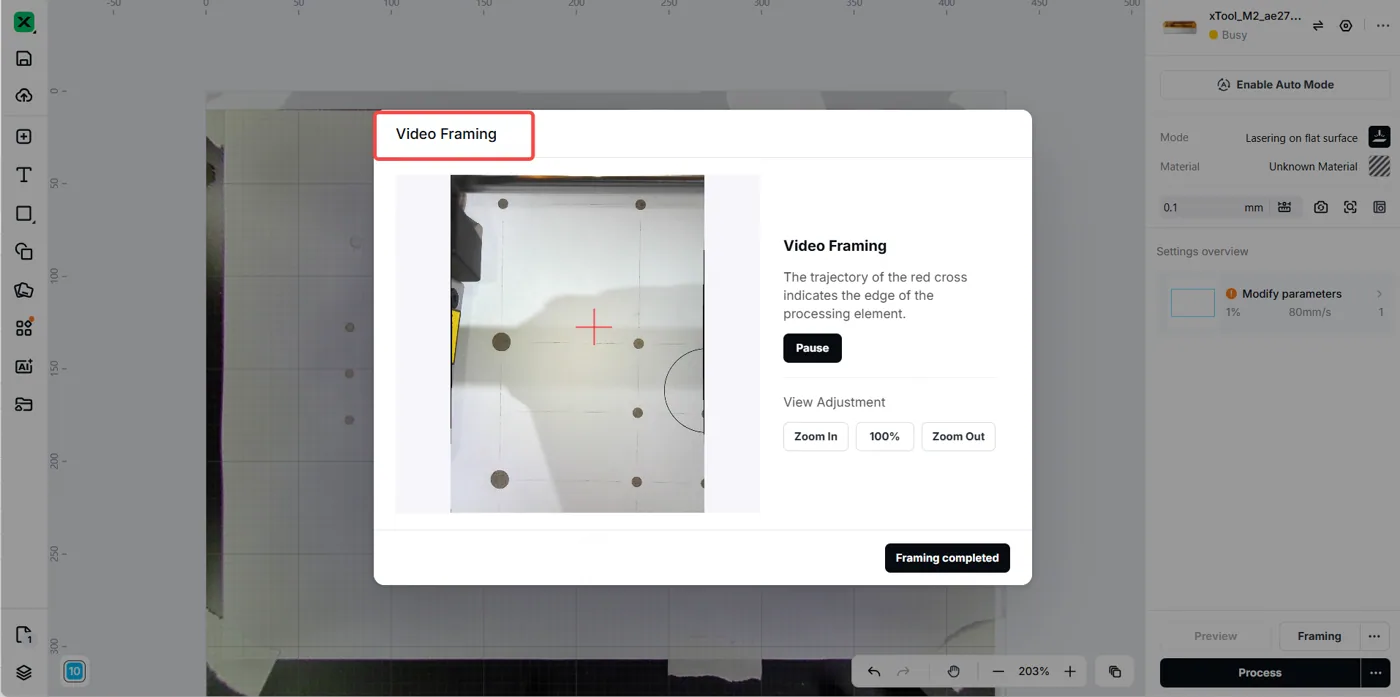Click the undo arrow

(874, 672)
